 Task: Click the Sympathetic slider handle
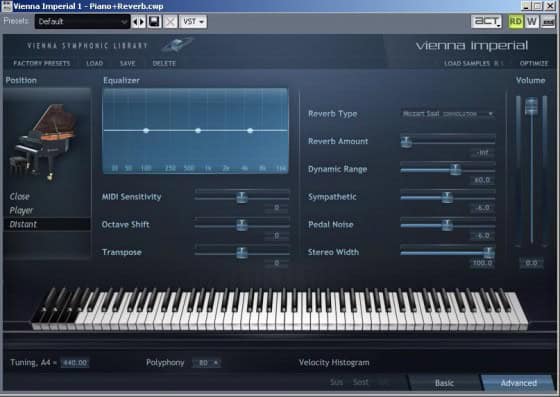[x=447, y=197]
